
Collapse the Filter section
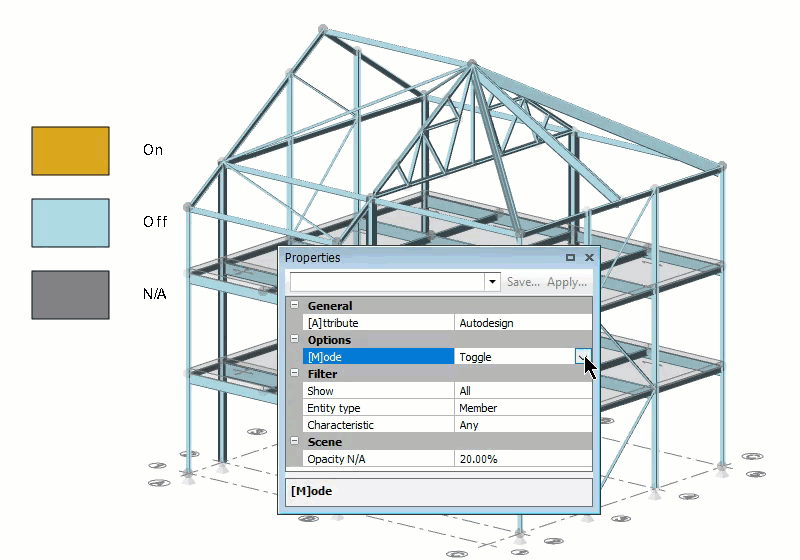click(x=294, y=373)
